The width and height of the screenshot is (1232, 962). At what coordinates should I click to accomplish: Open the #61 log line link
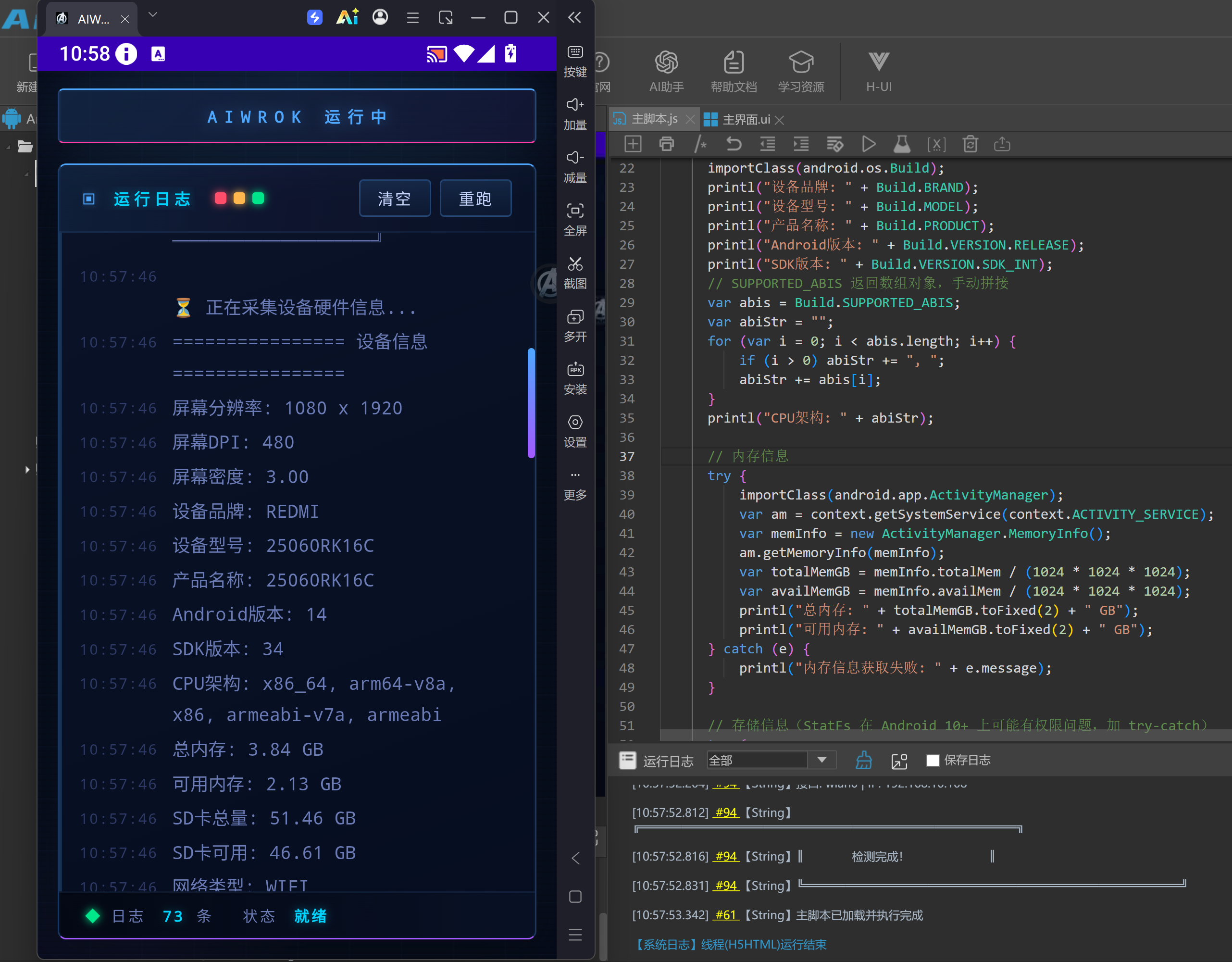(726, 914)
